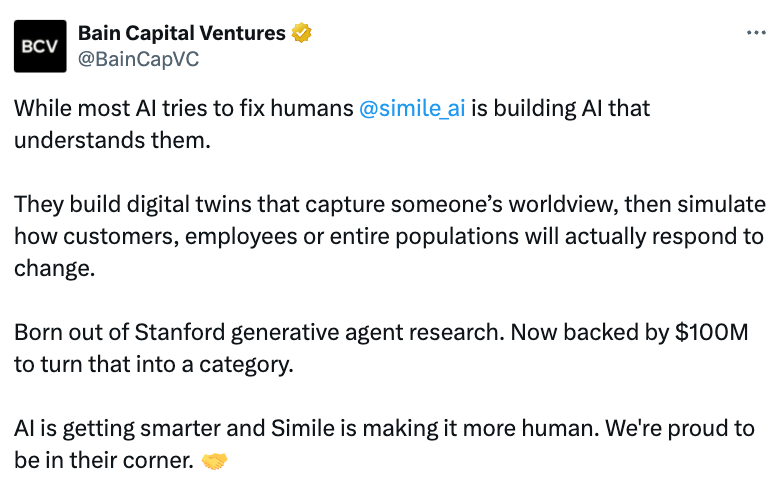Image resolution: width=776 pixels, height=492 pixels.
Task: Open the three-dot more options menu
Action: [756, 33]
